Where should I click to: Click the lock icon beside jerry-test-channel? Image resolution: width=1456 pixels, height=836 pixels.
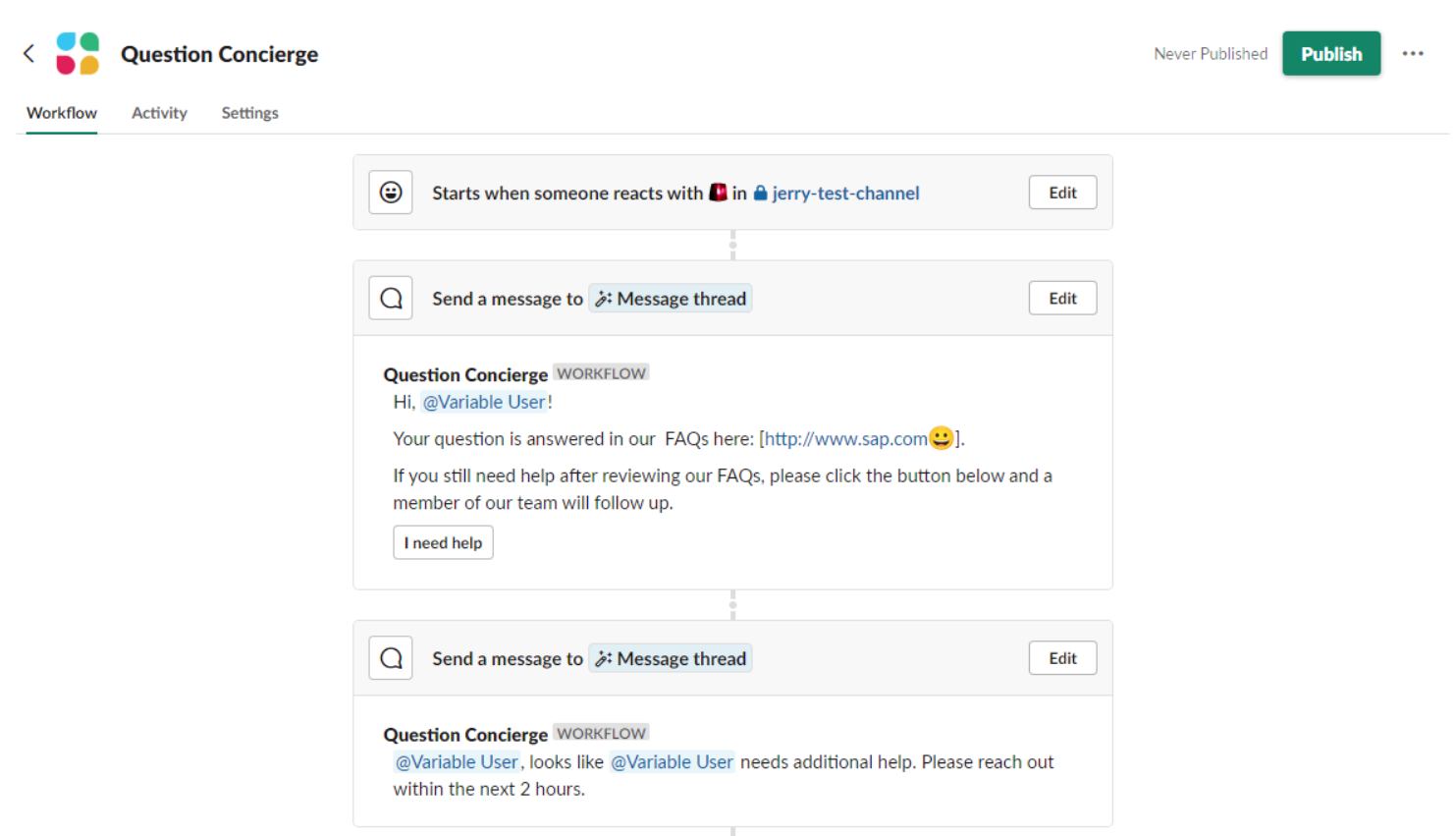click(x=760, y=194)
